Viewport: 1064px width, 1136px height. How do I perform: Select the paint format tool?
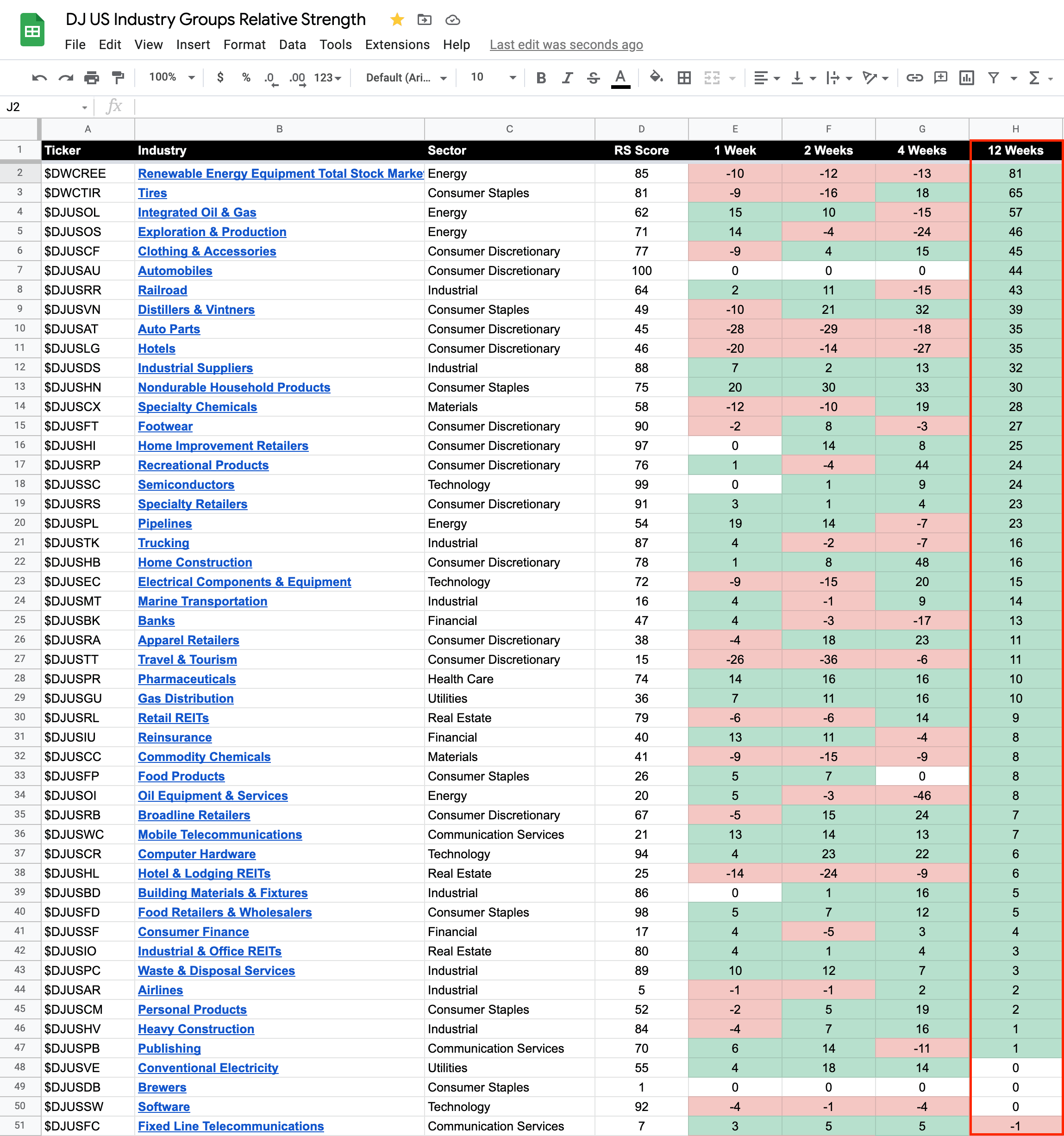118,78
